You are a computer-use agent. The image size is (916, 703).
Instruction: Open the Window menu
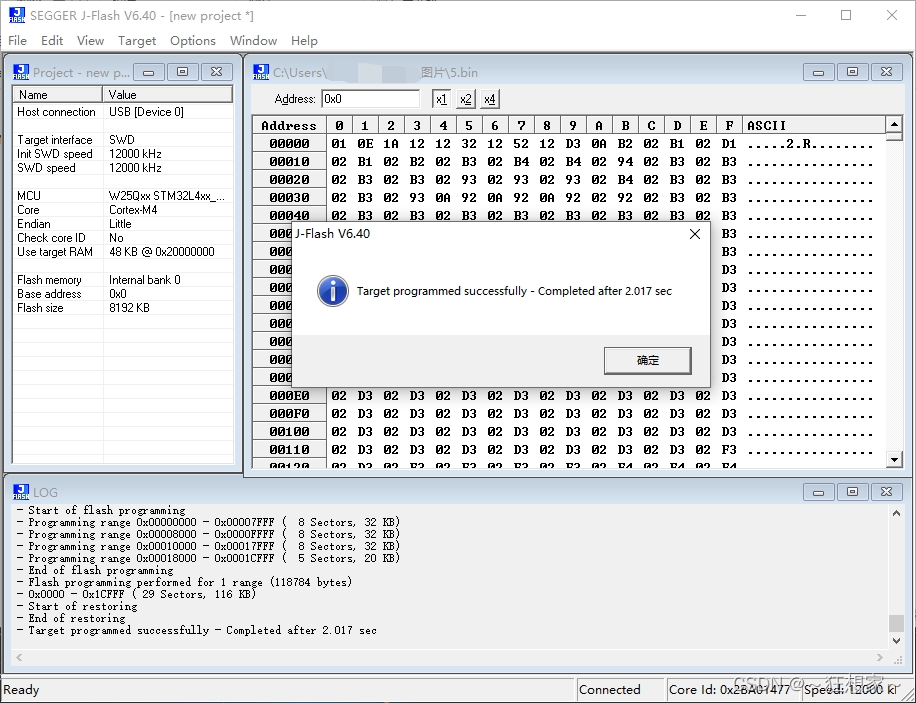[x=253, y=41]
